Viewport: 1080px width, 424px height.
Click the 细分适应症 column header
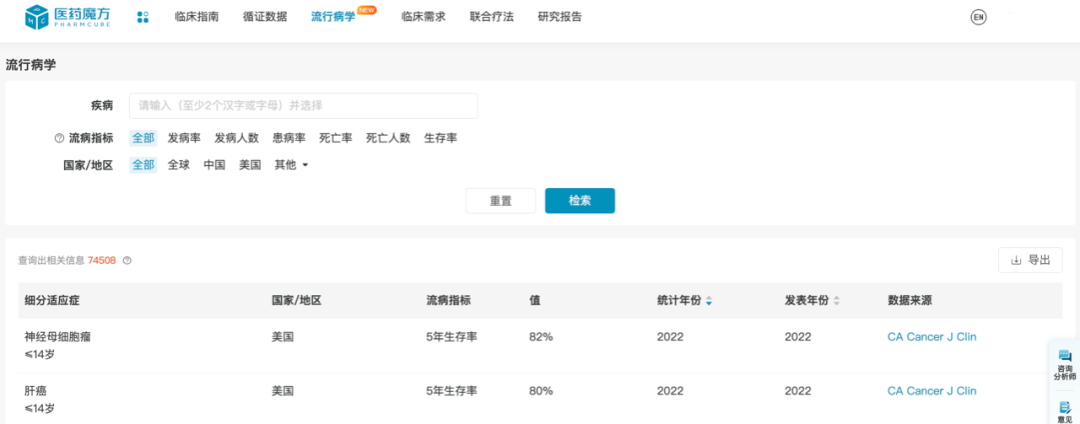(x=52, y=301)
